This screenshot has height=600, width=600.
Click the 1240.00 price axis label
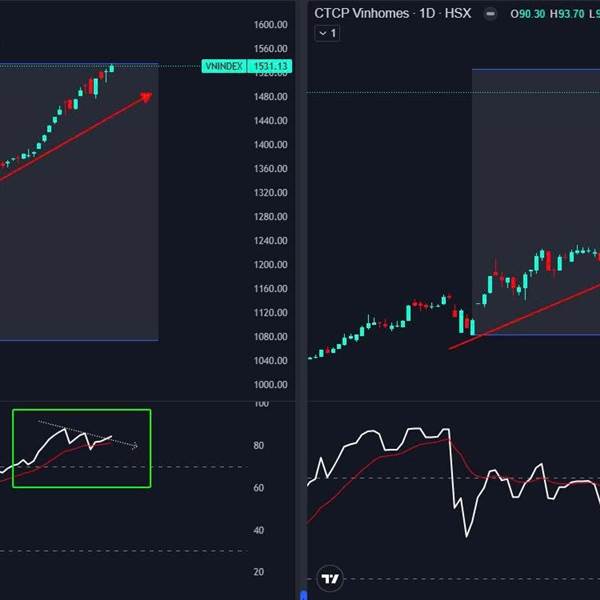point(271,241)
